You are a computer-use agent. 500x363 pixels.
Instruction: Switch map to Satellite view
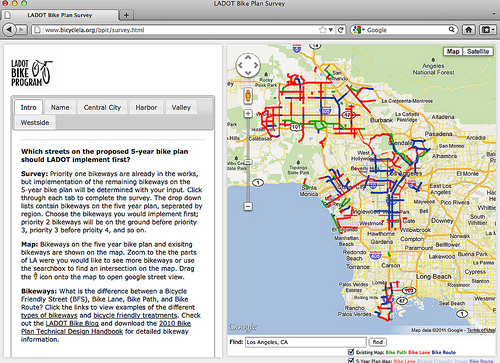[478, 51]
